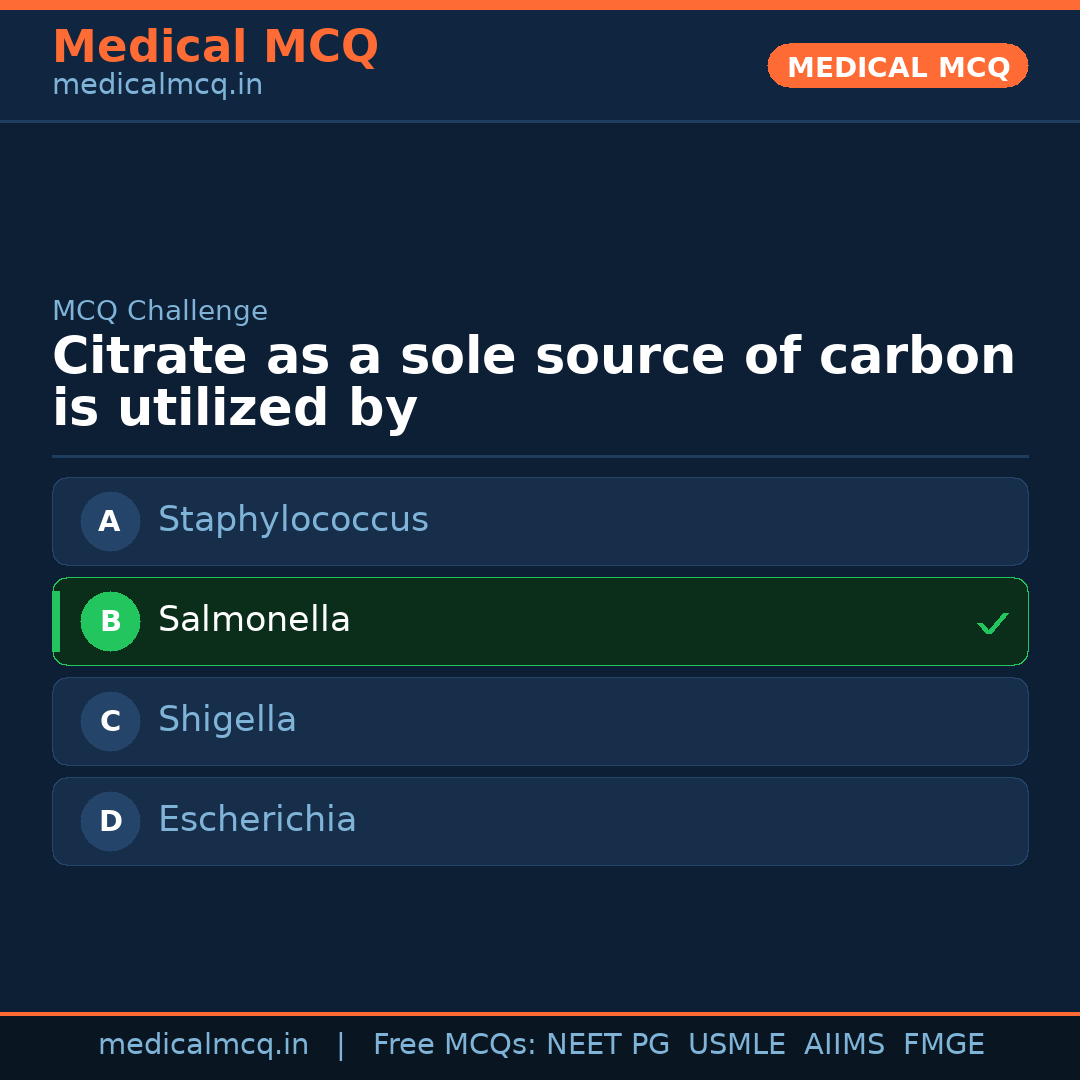Image resolution: width=1080 pixels, height=1080 pixels.
Task: Click the Medical MCQ title logo
Action: coord(215,46)
